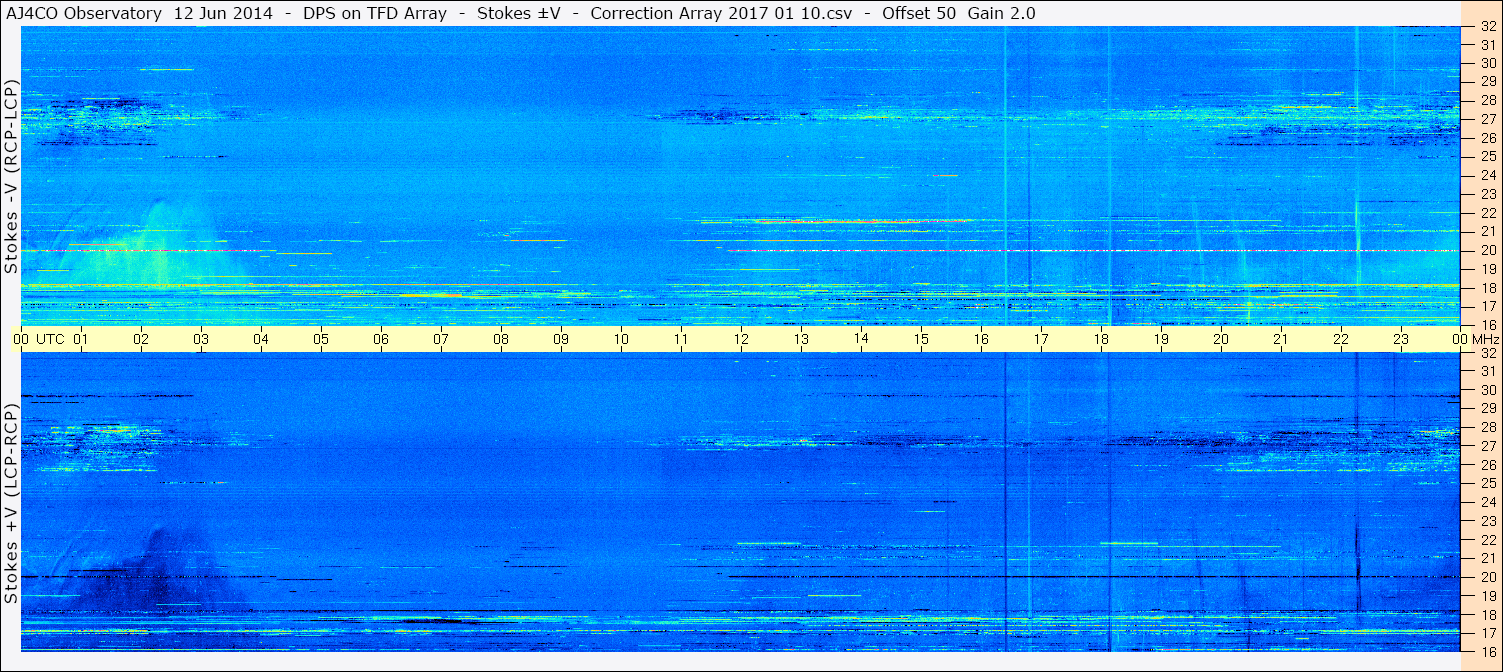1503x672 pixels.
Task: Select the 22 hour time marker
Action: pos(1341,339)
